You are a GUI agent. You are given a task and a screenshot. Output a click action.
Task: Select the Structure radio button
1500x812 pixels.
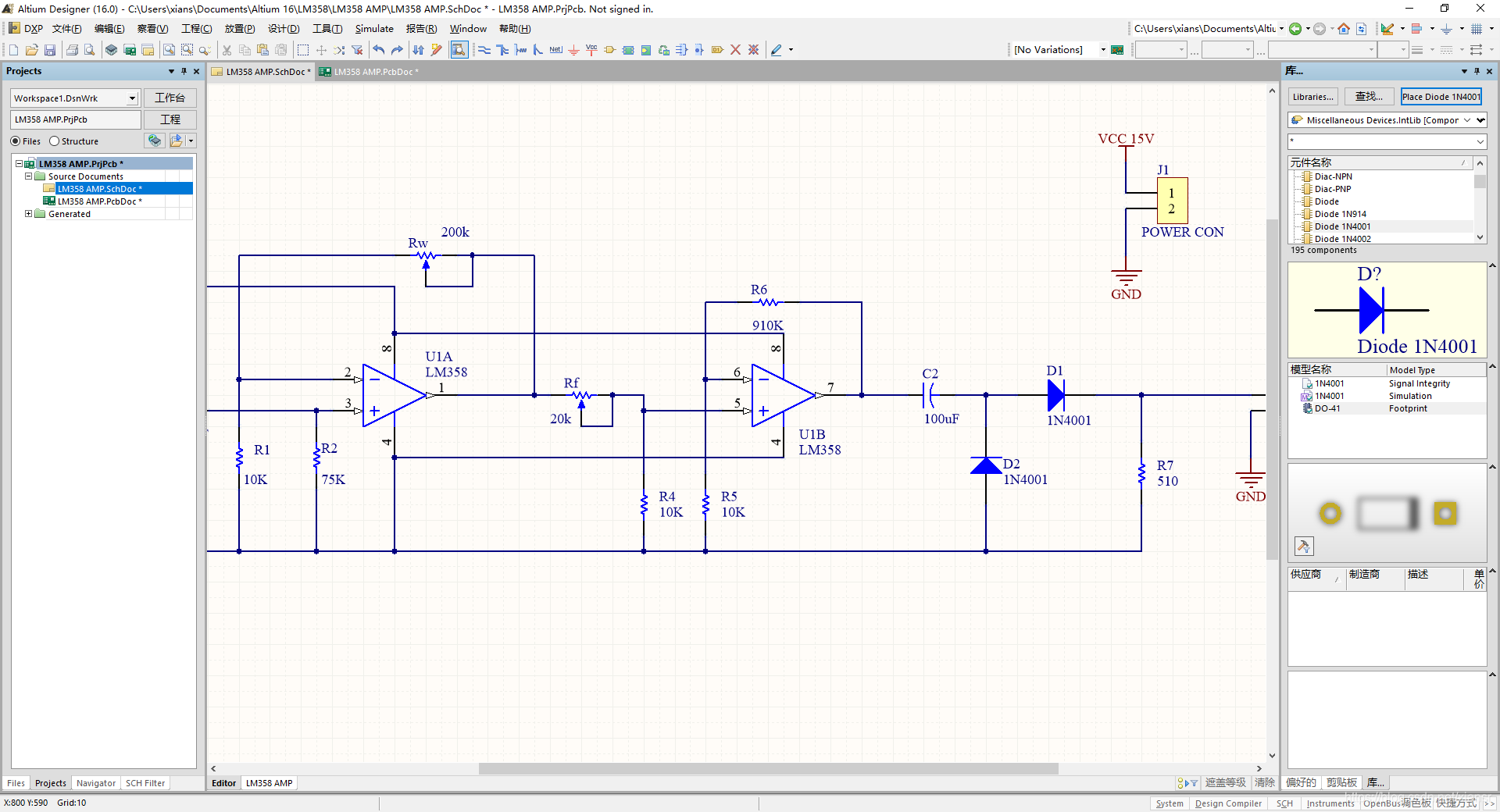point(55,141)
